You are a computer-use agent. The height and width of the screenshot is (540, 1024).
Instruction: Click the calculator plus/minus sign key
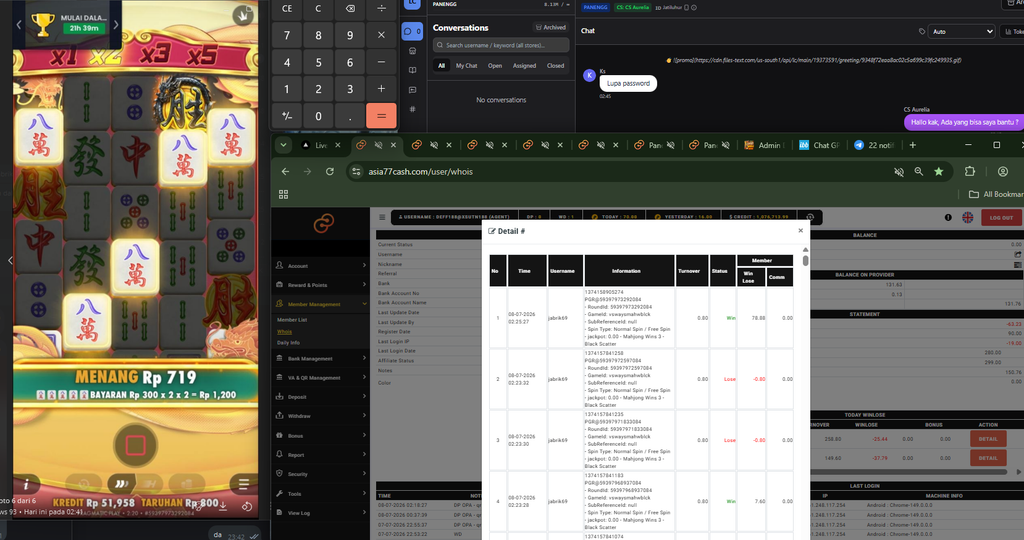coord(287,116)
